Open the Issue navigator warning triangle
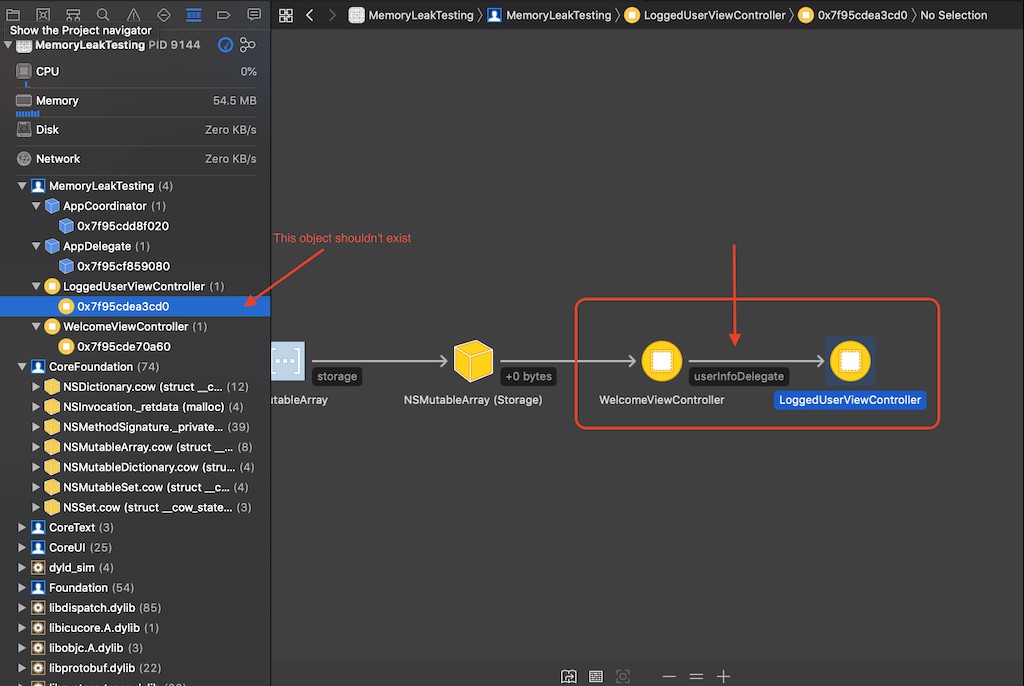Screen dimensions: 1024x686 (x=134, y=15)
